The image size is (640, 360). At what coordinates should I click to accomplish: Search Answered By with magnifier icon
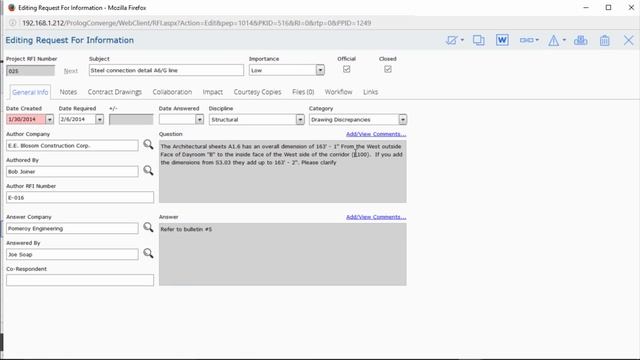click(x=148, y=253)
